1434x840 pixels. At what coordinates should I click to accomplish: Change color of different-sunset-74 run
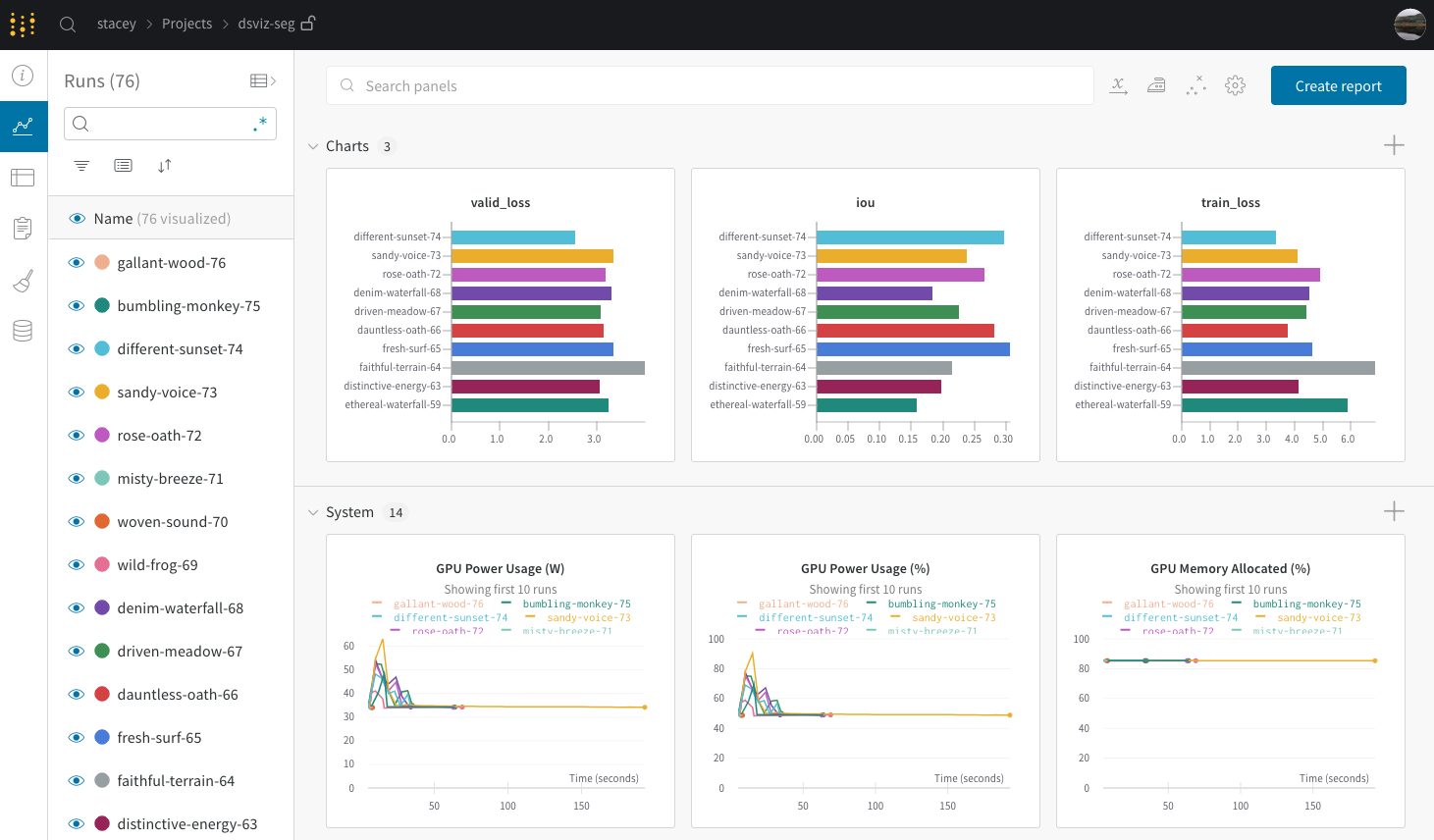click(102, 349)
